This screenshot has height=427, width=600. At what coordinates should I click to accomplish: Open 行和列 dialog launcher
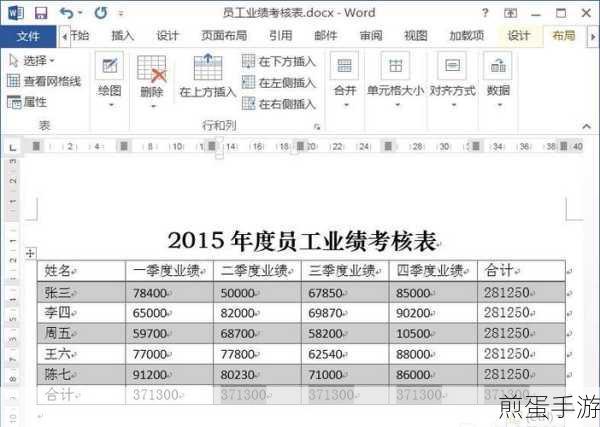pyautogui.click(x=317, y=127)
